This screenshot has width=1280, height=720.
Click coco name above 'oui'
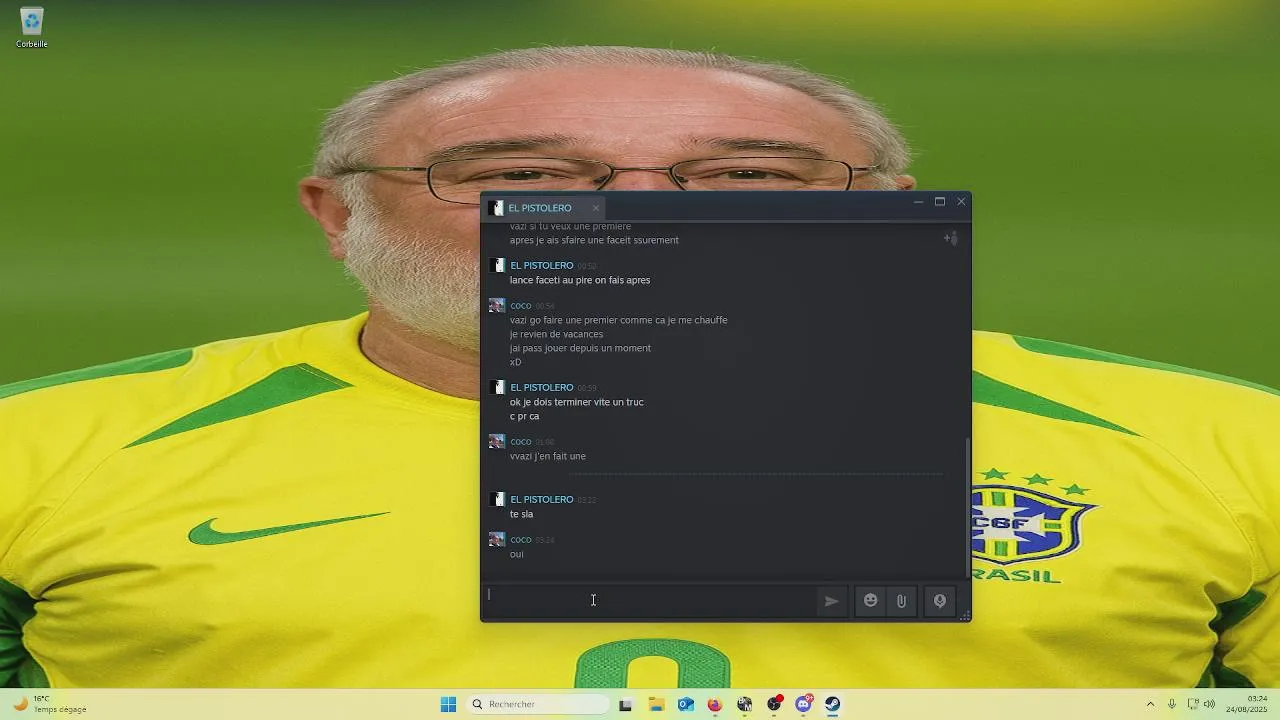coord(520,539)
